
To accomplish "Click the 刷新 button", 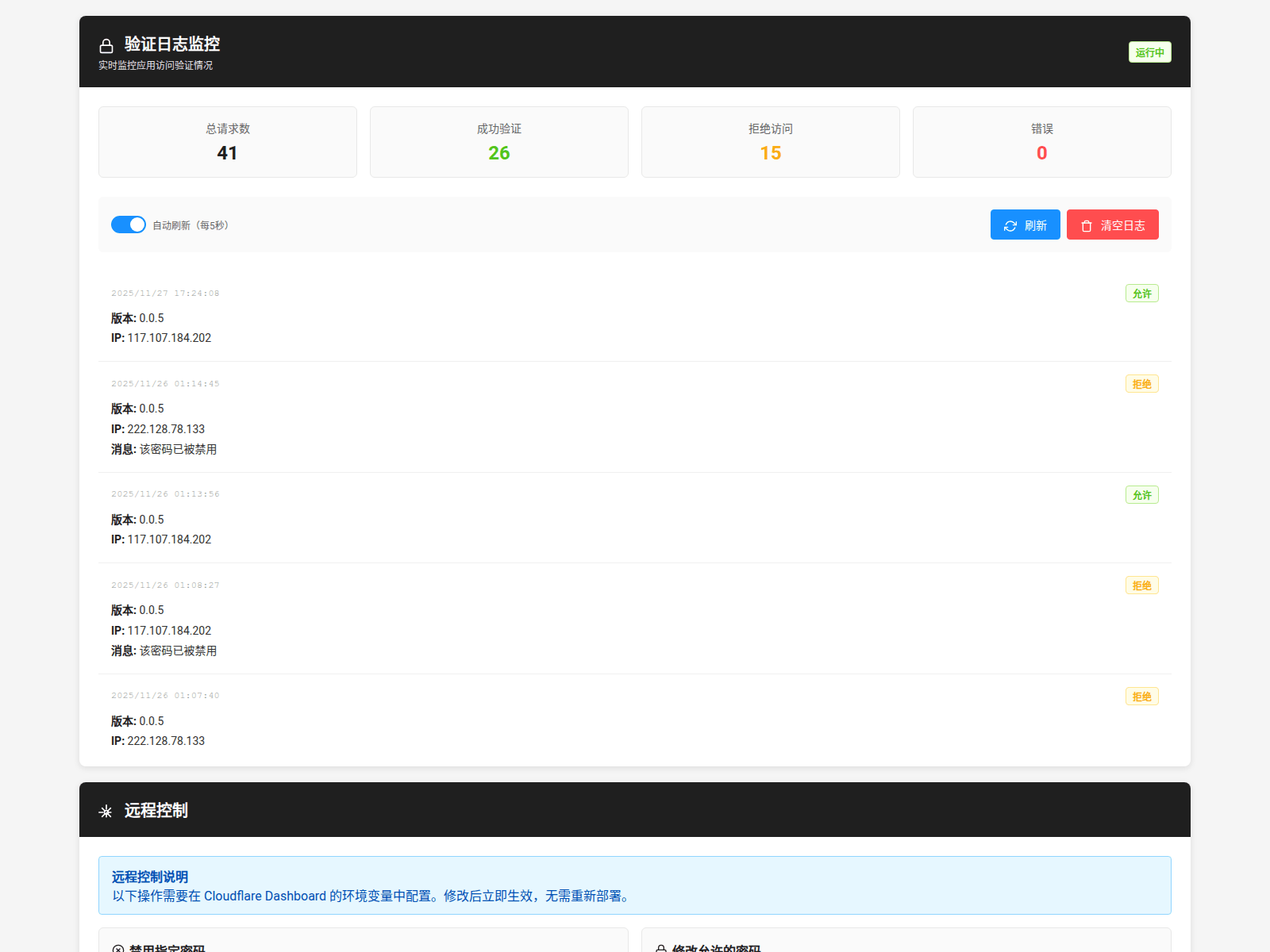I will coord(1026,225).
